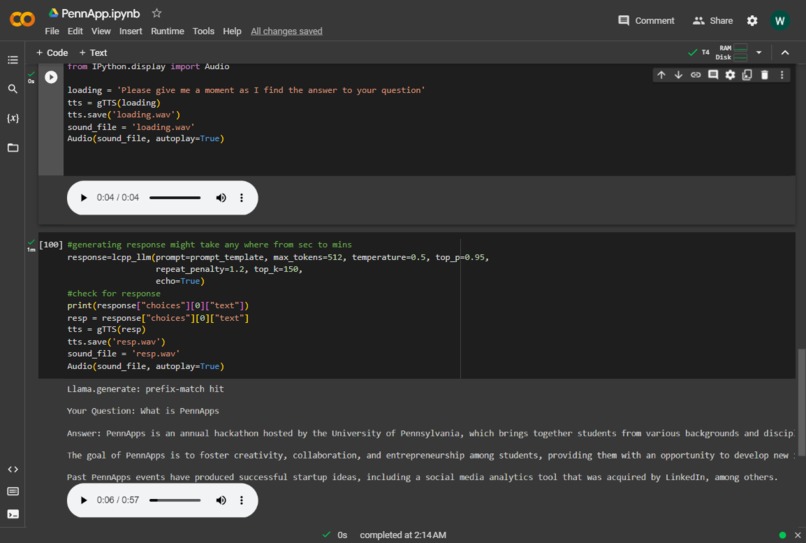This screenshot has width=806, height=543.
Task: Click the Share button
Action: 712,21
